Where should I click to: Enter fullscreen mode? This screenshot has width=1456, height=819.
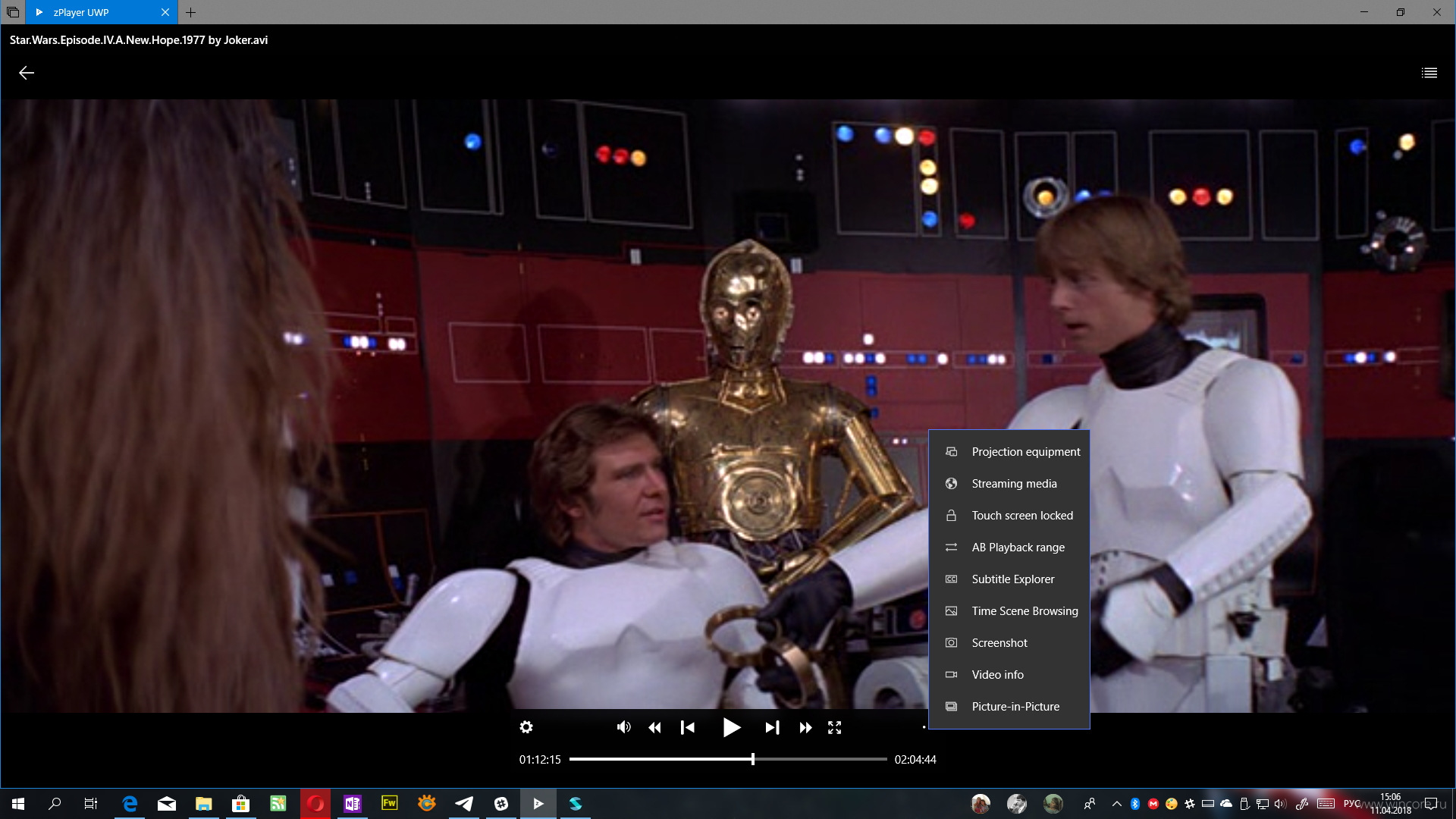pos(834,728)
